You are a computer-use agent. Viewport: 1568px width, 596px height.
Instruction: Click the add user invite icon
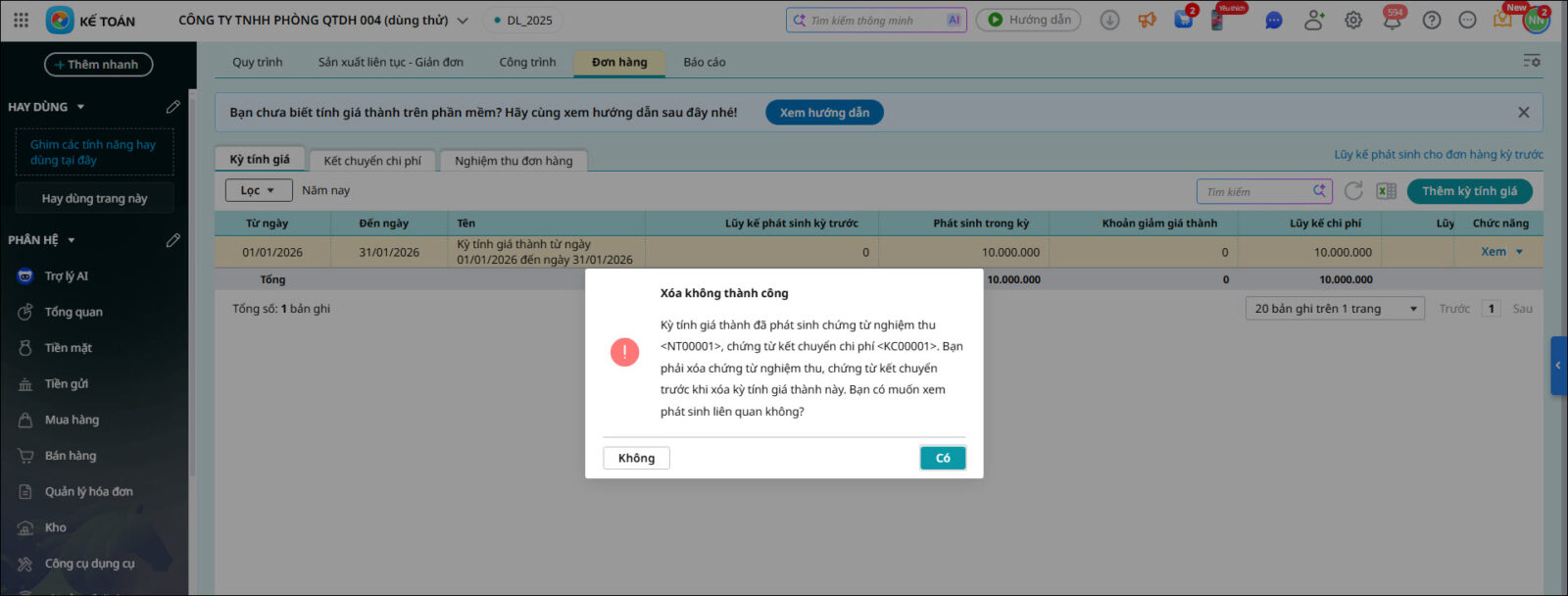coord(1314,20)
